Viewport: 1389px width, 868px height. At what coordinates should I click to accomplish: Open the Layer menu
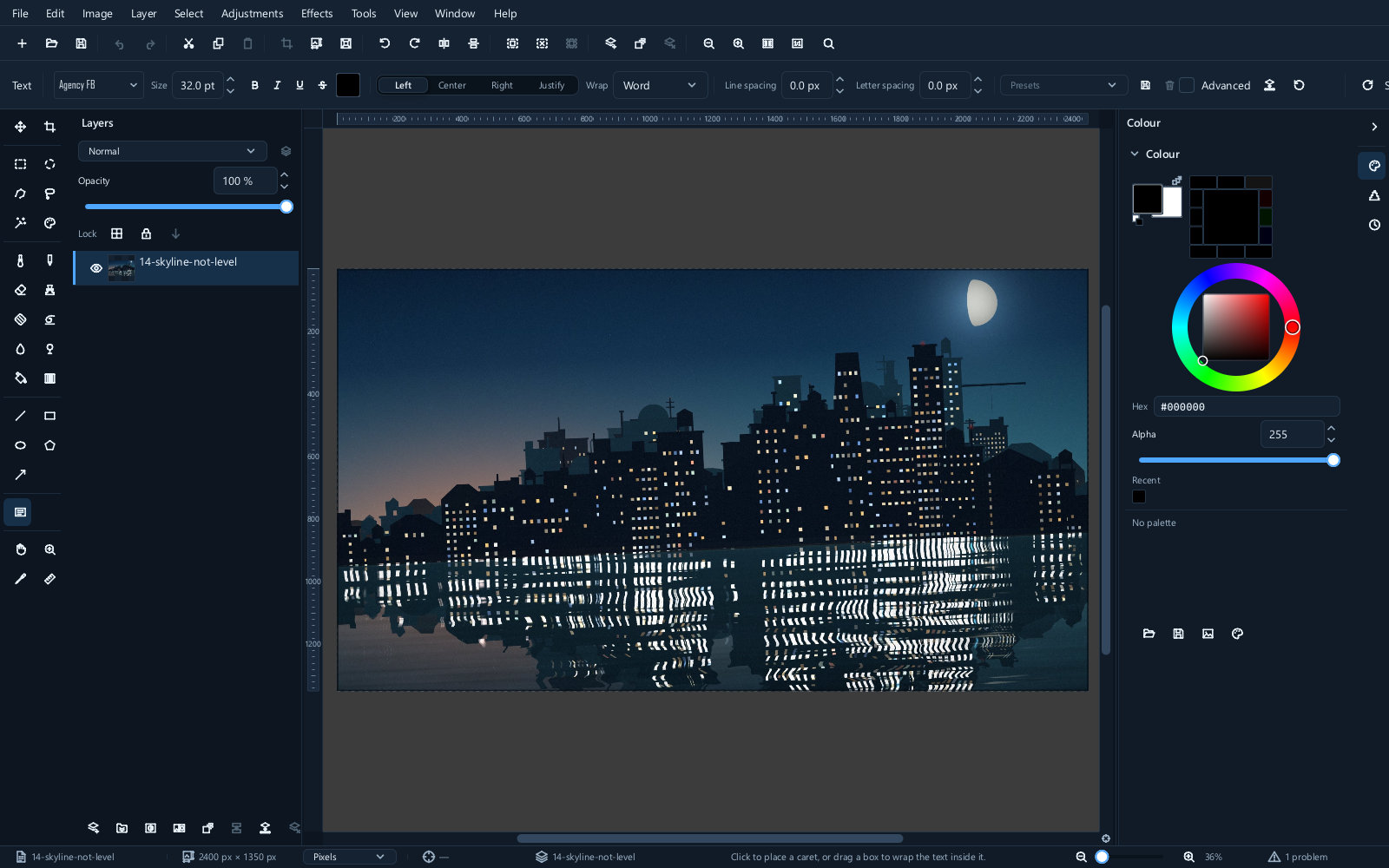tap(143, 13)
